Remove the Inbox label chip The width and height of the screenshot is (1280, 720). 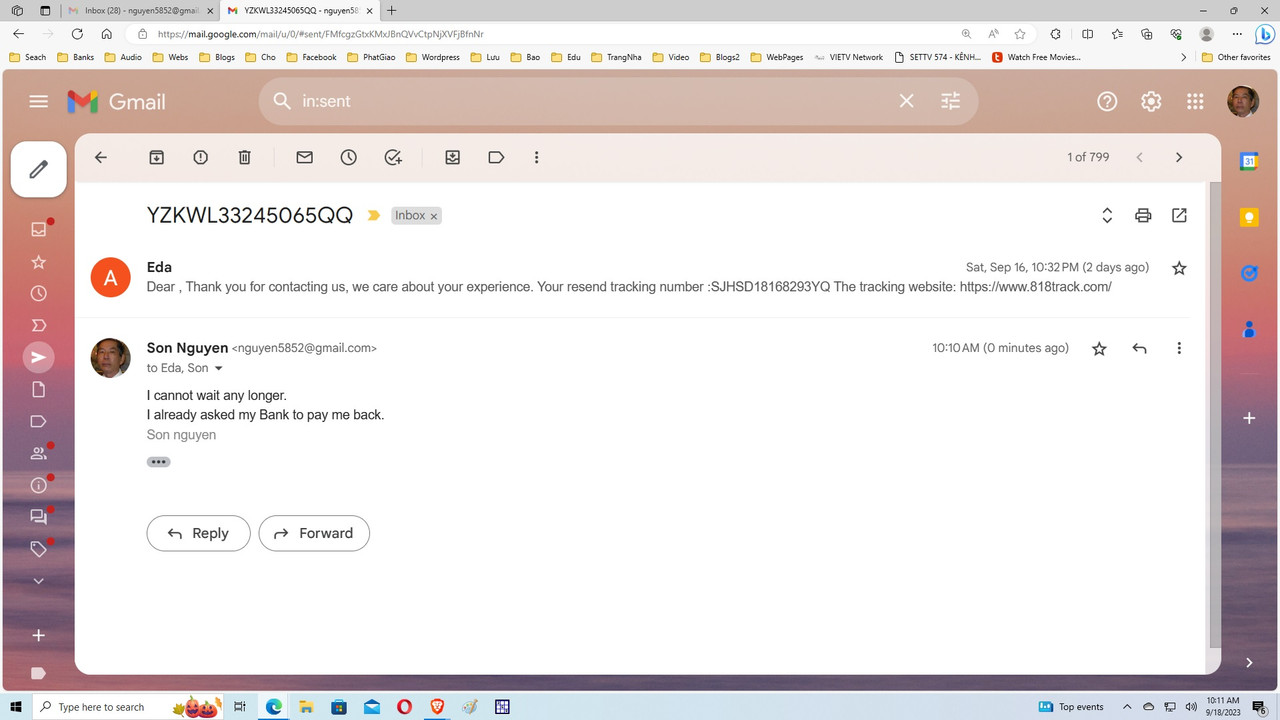pos(434,215)
